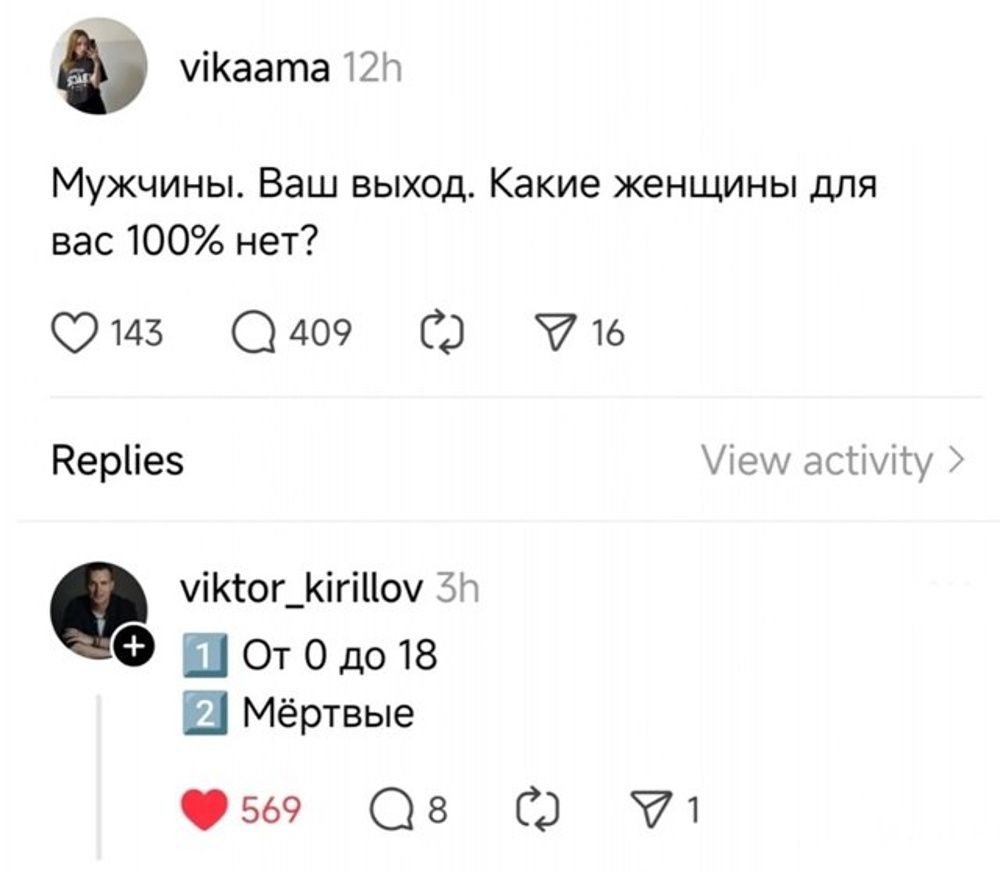The image size is (1000, 872).
Task: Unlike viktor_kirillov's reply via the red heart
Action: pos(205,809)
